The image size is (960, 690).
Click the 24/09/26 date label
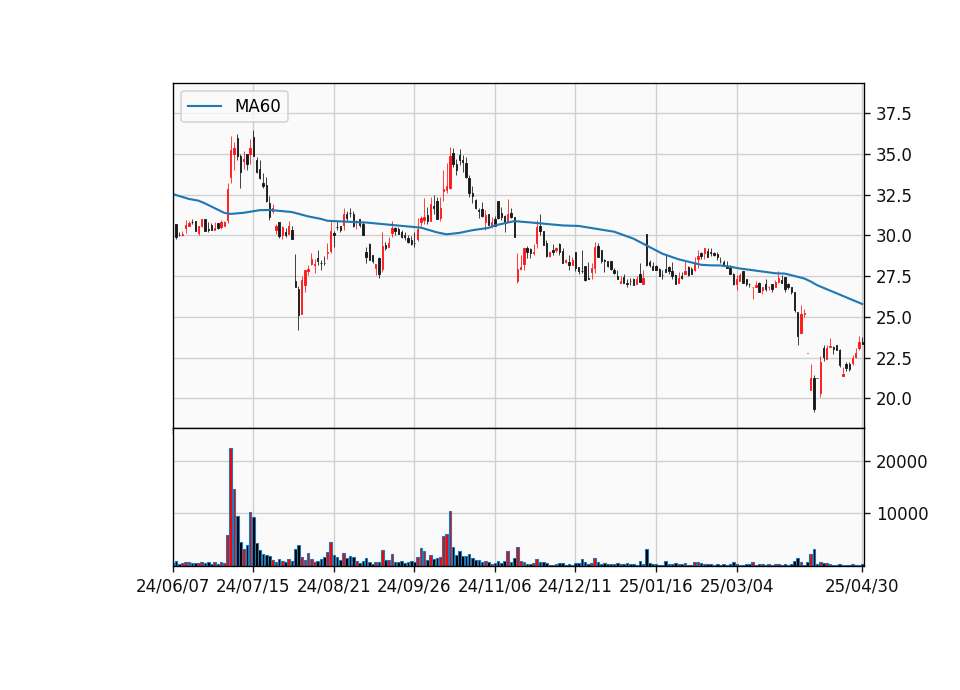(414, 586)
